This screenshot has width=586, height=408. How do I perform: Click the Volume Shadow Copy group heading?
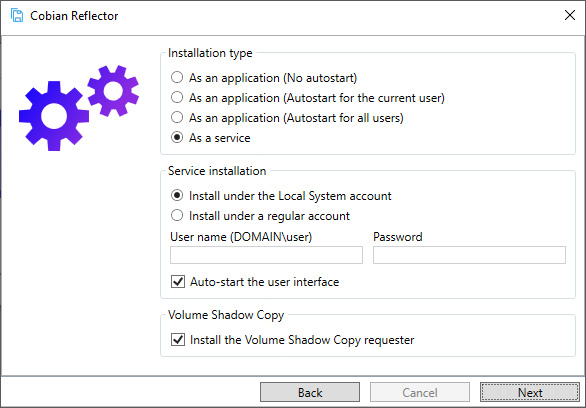coord(226,315)
